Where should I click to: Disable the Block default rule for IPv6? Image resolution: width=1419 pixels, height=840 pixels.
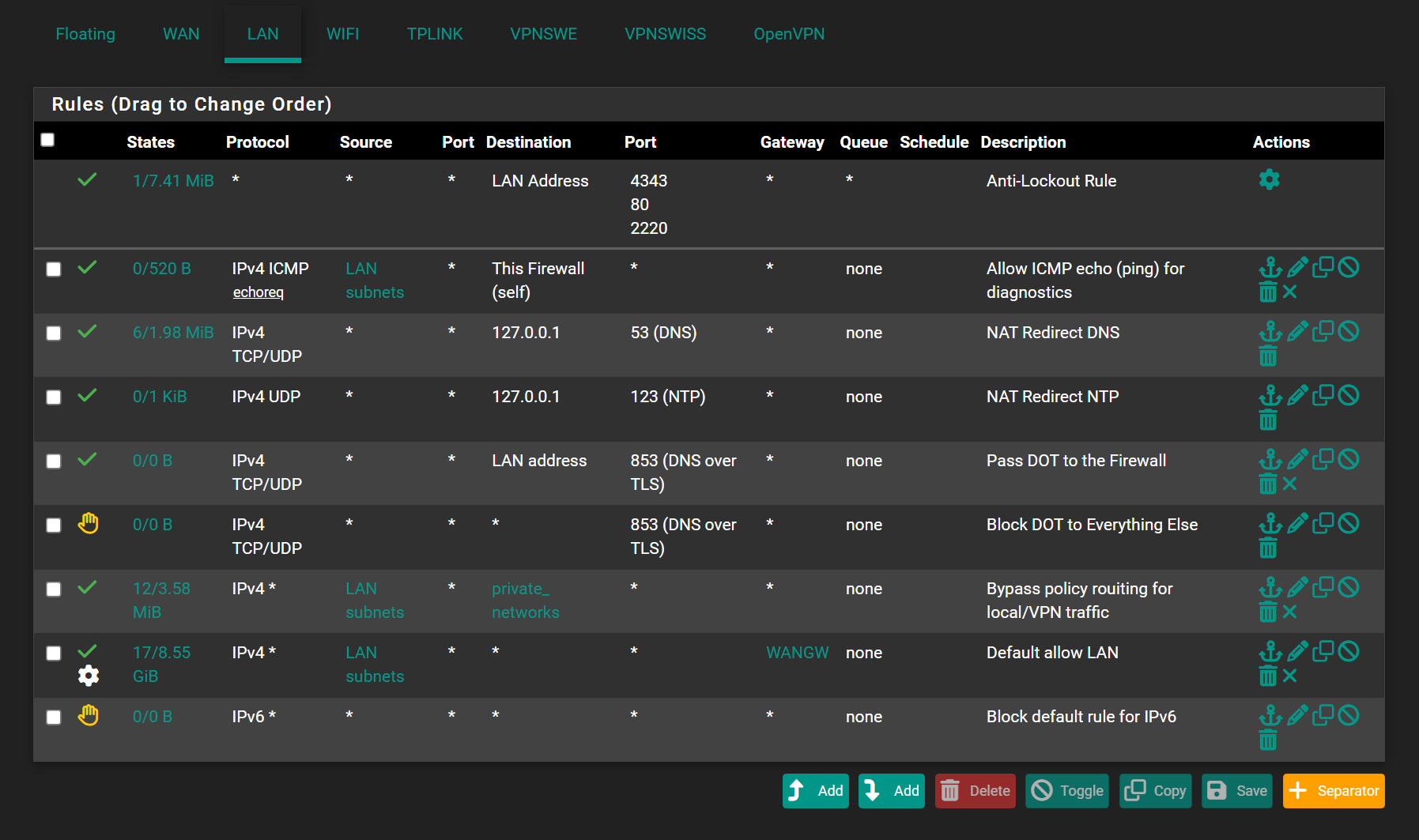click(x=1349, y=715)
